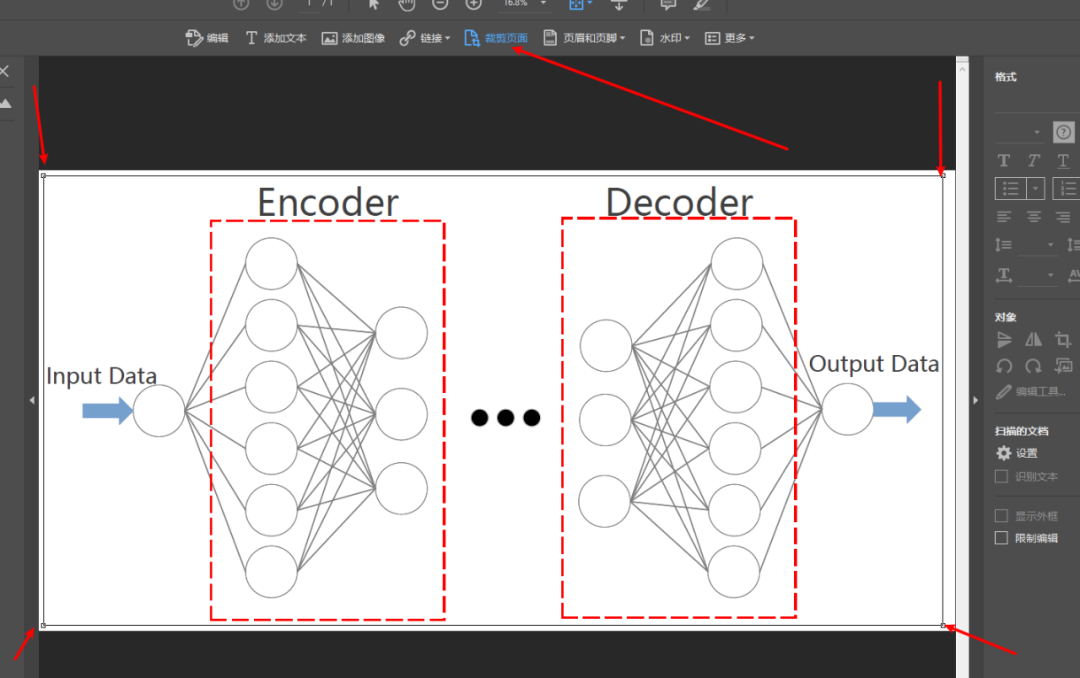
Task: Rotate object clockwise
Action: pos(1033,366)
